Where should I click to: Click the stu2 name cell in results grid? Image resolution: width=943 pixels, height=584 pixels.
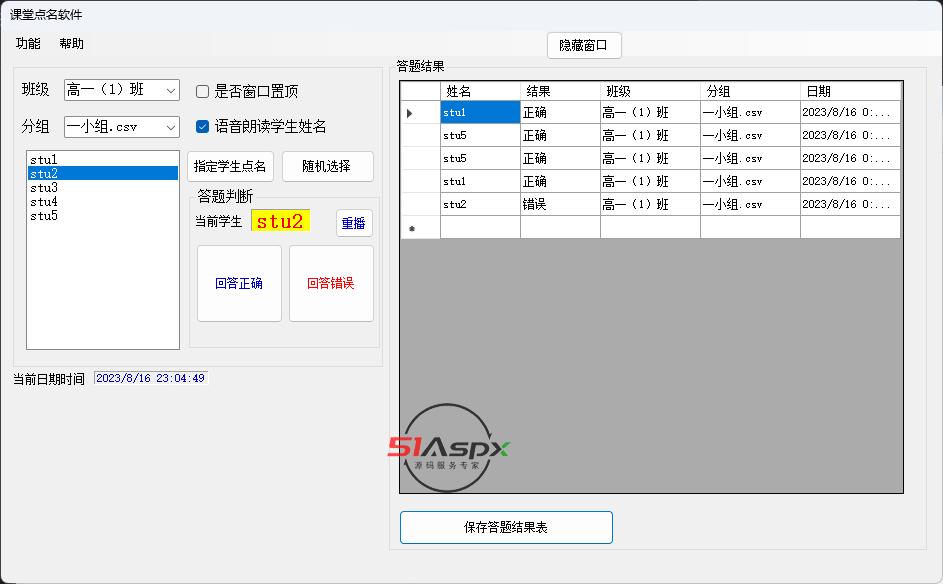tap(480, 204)
